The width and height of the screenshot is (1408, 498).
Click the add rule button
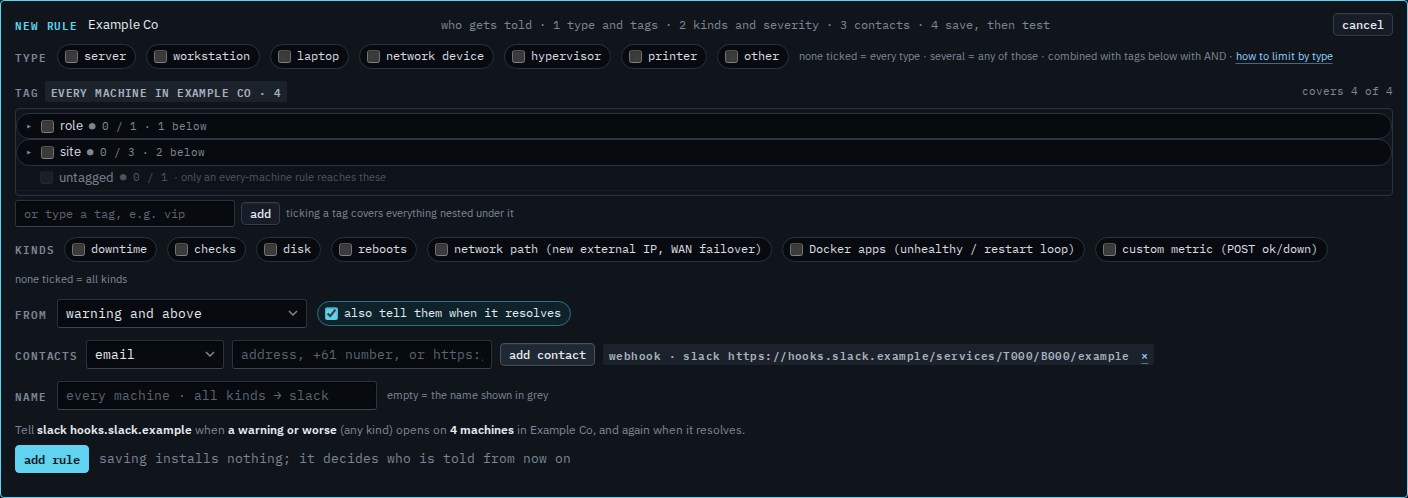(x=52, y=459)
